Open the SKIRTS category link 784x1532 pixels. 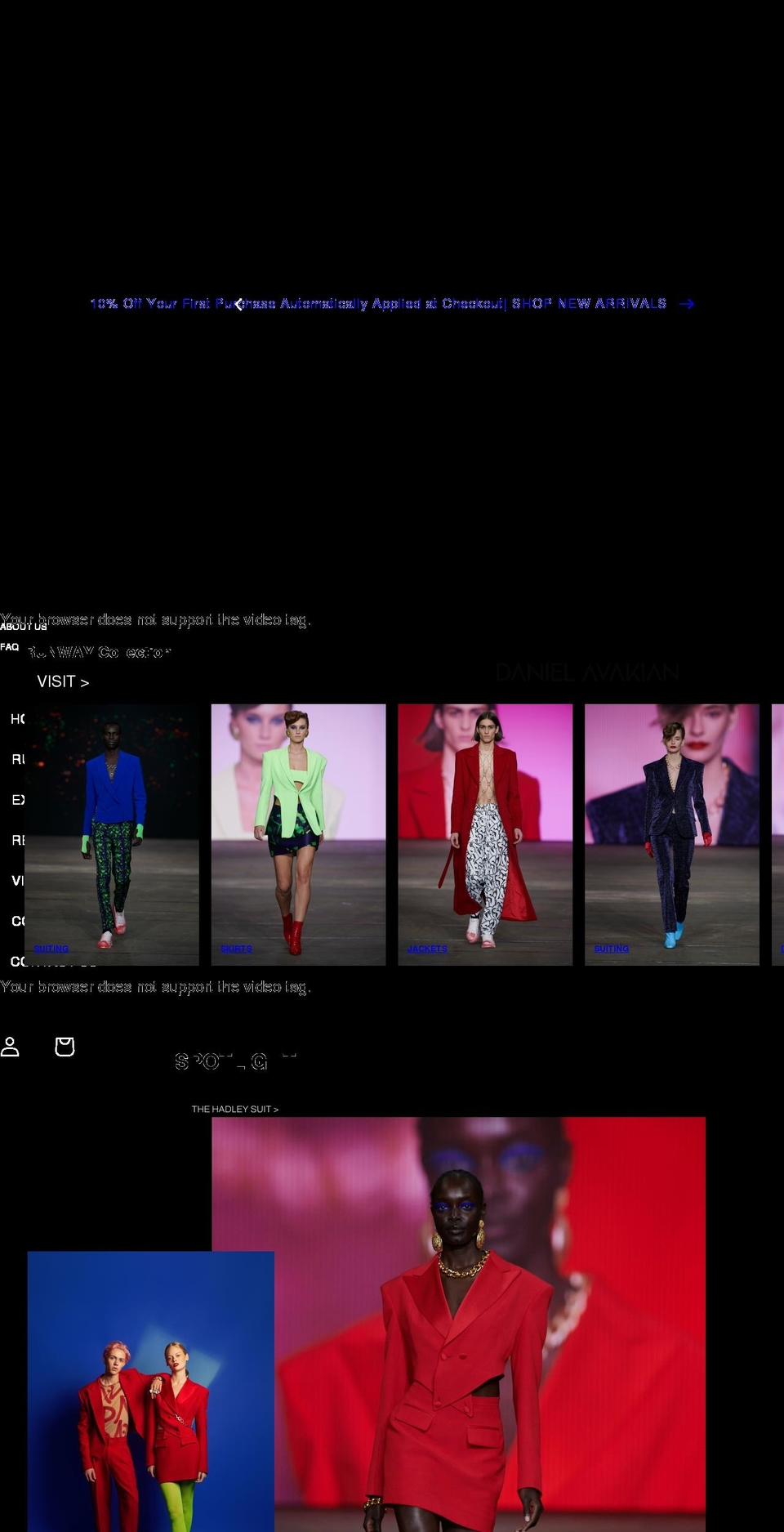click(x=236, y=949)
